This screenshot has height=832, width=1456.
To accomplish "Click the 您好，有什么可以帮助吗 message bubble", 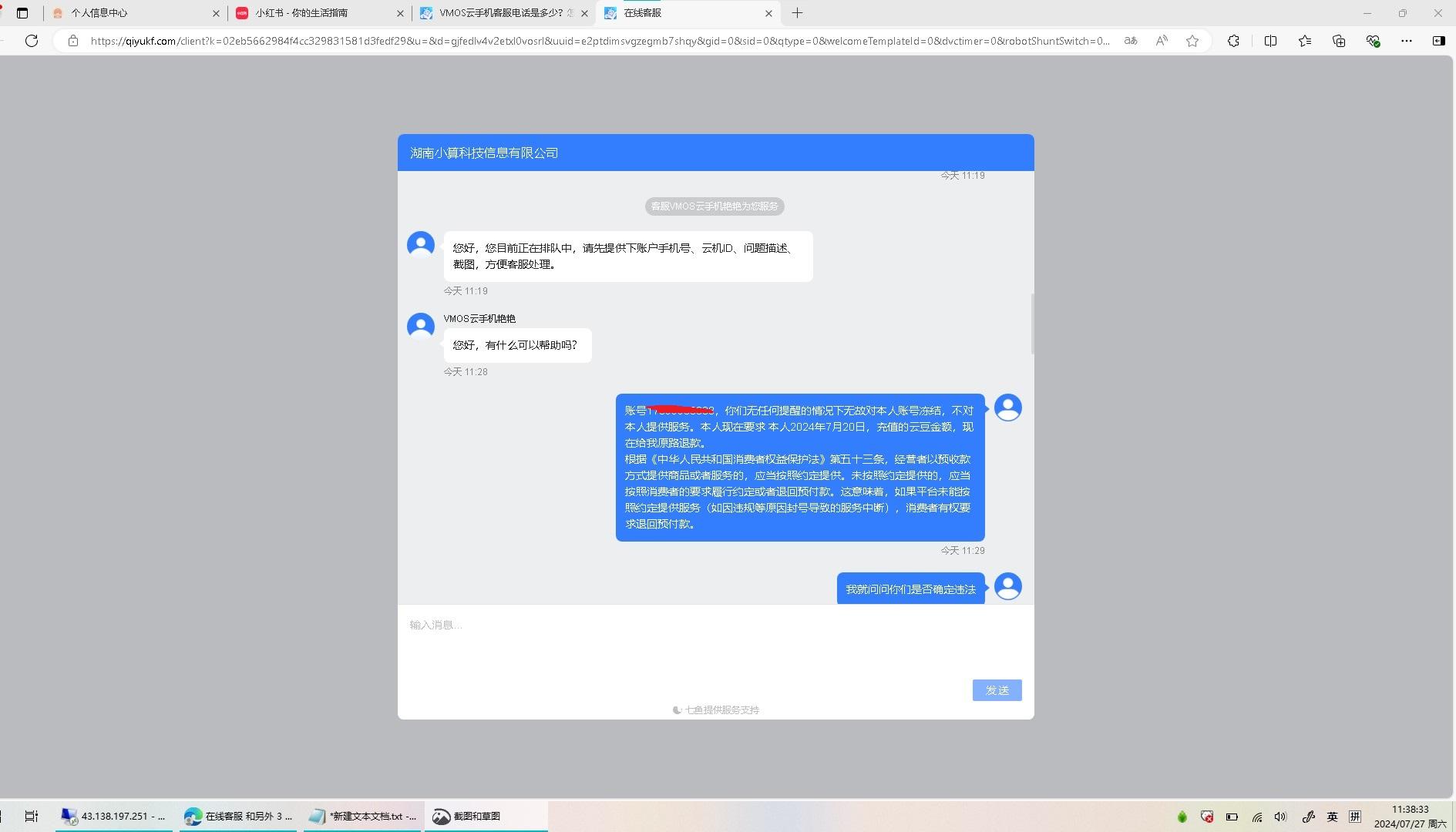I will click(x=517, y=345).
